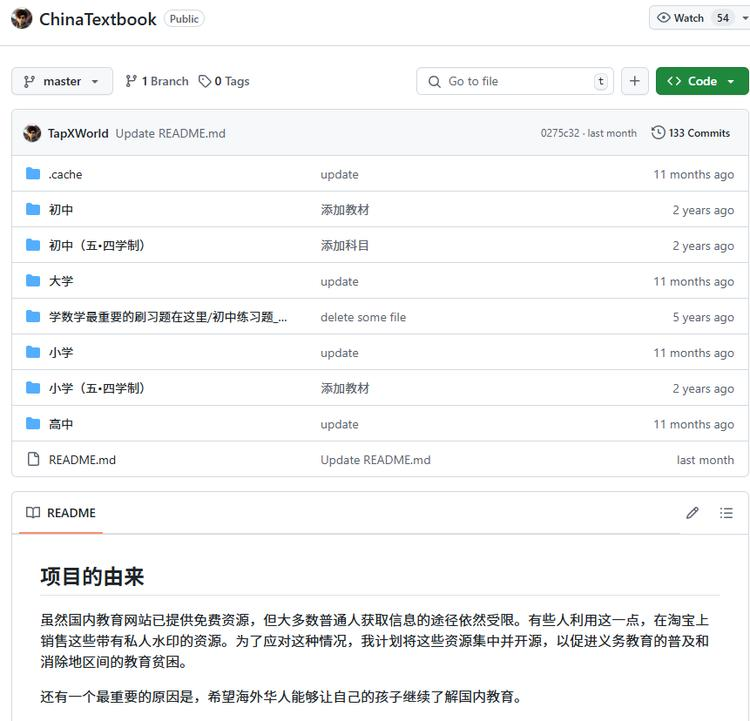Image resolution: width=750 pixels, height=721 pixels.
Task: Click the 学数学最重要的刷习题在这里 folder icon
Action: (33, 316)
